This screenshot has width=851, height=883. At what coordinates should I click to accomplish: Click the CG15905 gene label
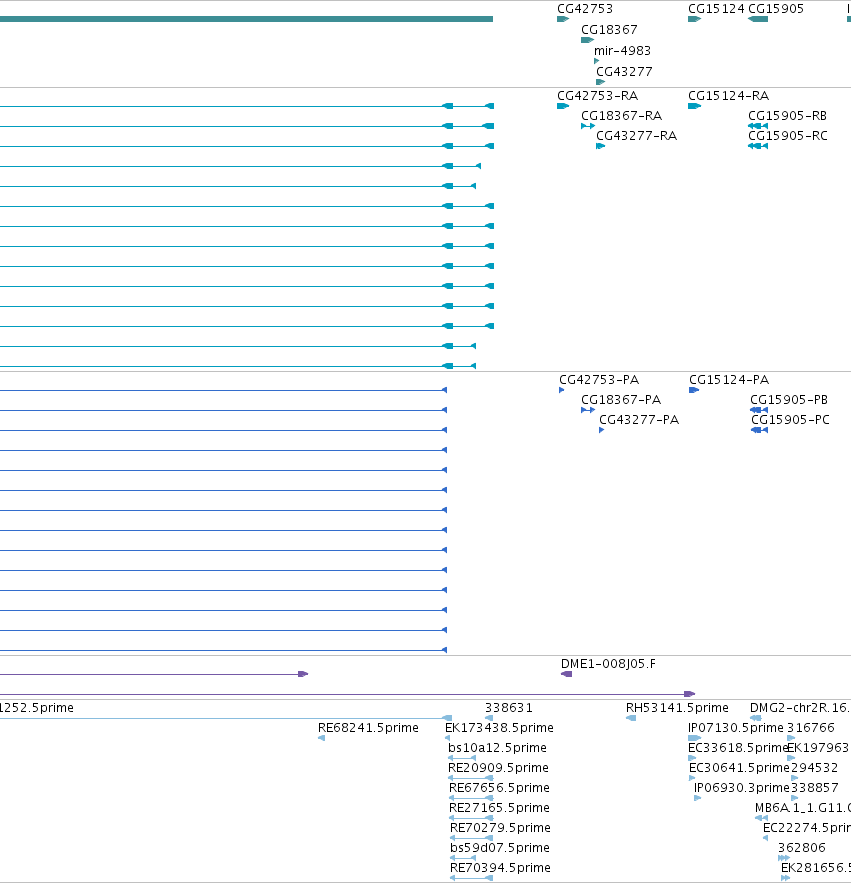point(776,9)
